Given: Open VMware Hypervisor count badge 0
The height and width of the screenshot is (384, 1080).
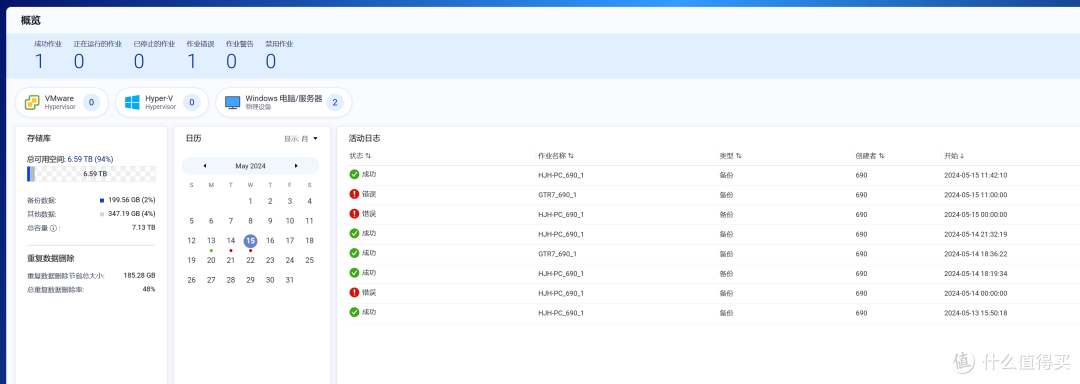Looking at the screenshot, I should [x=92, y=103].
